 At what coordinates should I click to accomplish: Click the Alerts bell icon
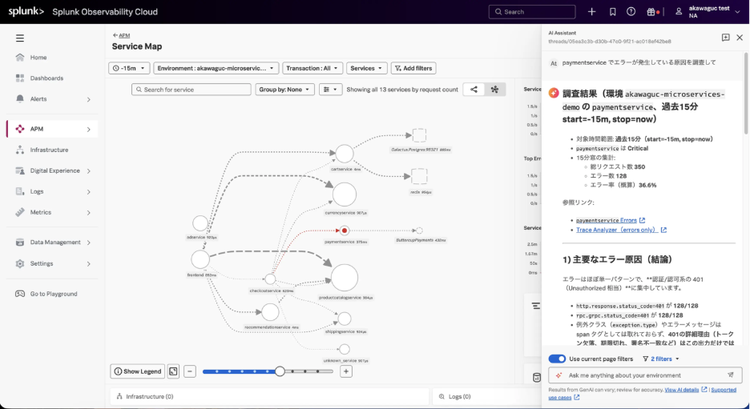[x=20, y=99]
